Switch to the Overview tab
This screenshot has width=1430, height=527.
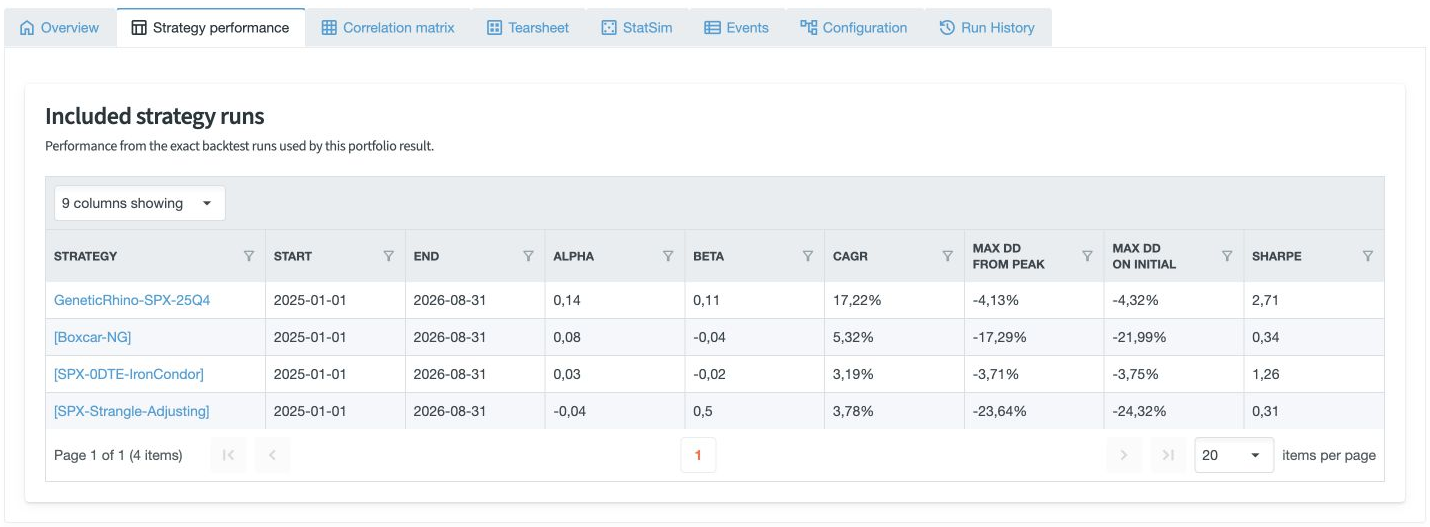[x=60, y=28]
